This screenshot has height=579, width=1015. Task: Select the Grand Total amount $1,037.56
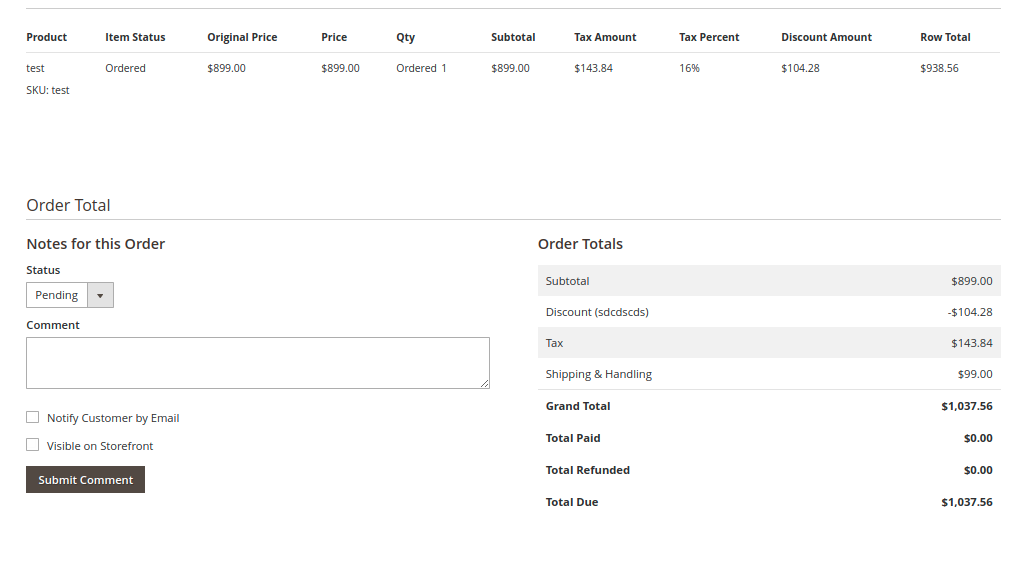coord(966,406)
